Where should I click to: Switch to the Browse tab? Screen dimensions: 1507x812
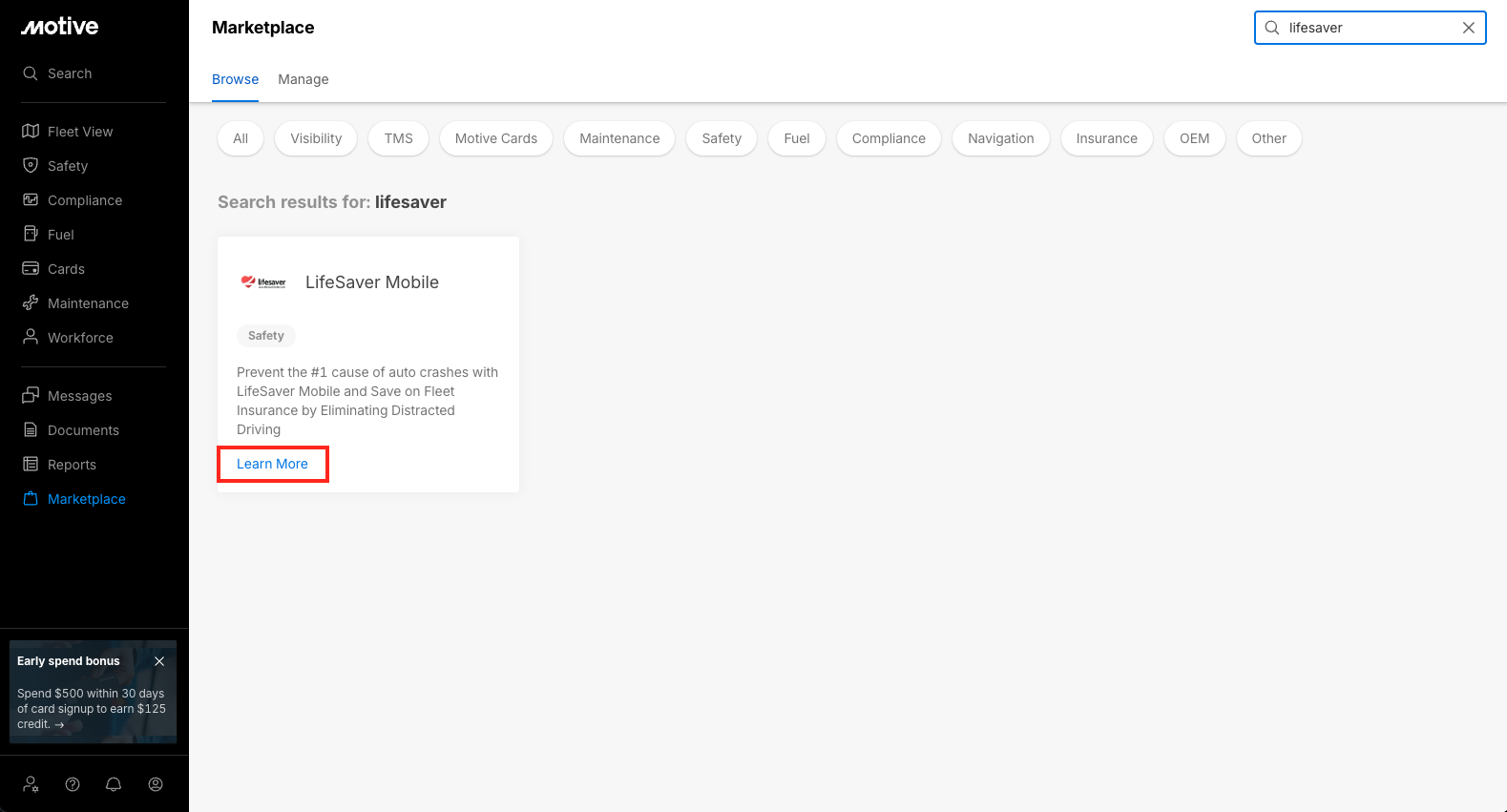(x=235, y=79)
